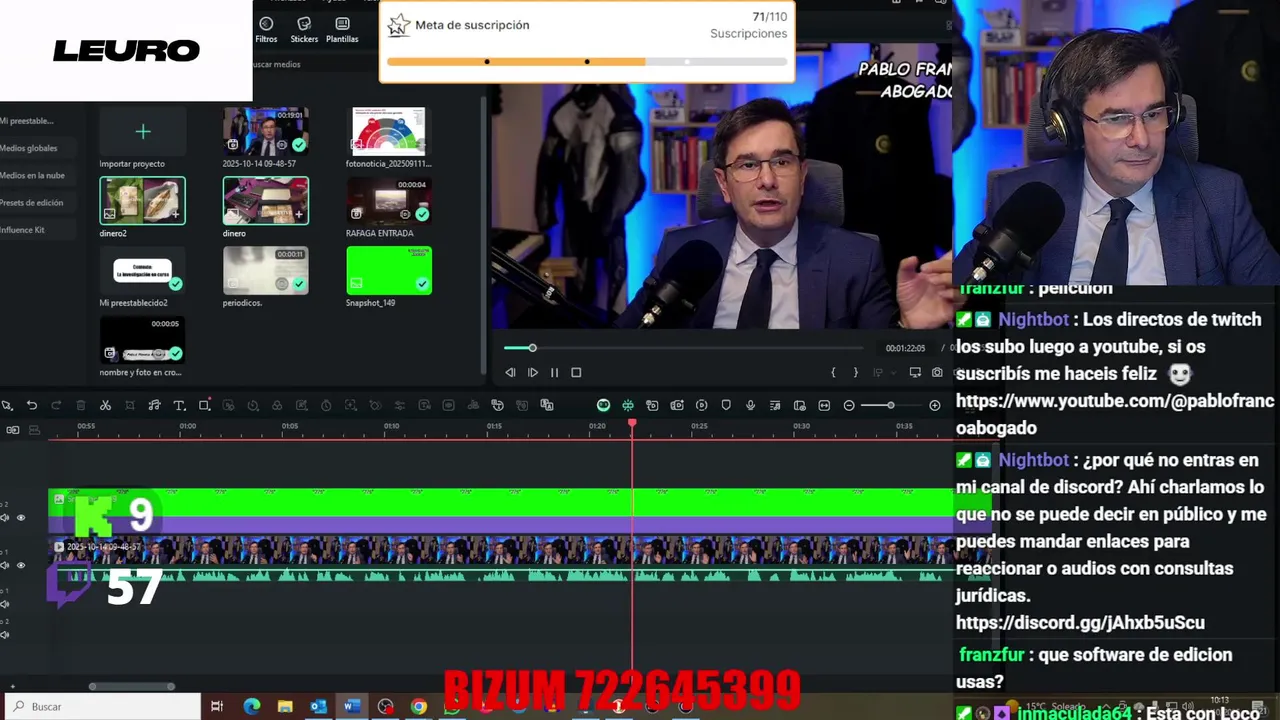Hide video track 1 with eye icon
The height and width of the screenshot is (720, 1280).
pos(21,565)
